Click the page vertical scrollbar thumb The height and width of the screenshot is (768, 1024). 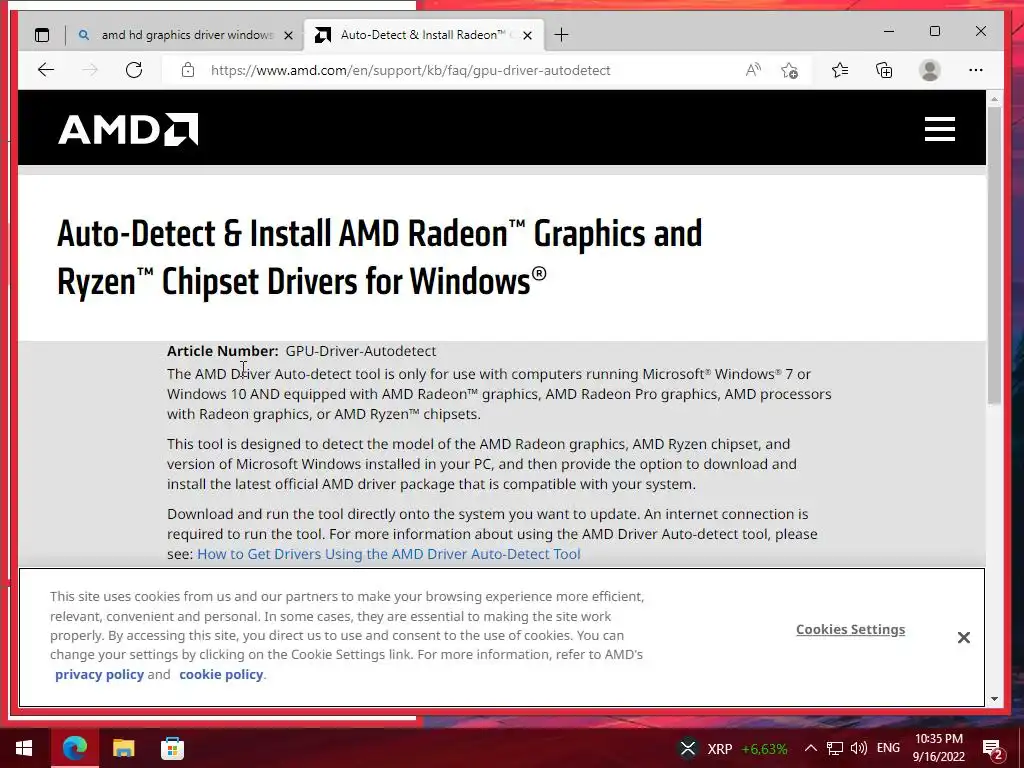(x=994, y=255)
